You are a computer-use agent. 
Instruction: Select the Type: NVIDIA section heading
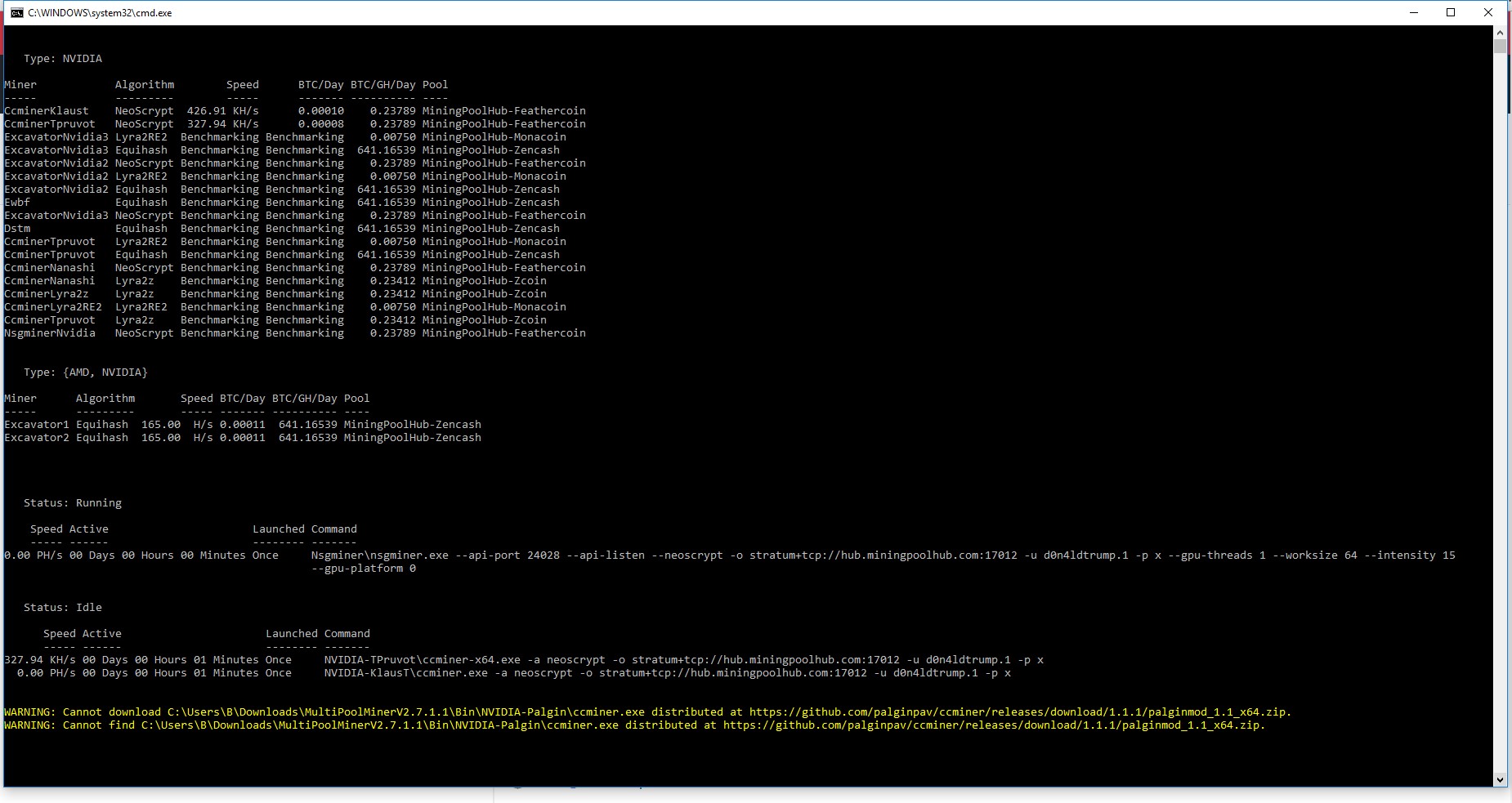tap(63, 58)
